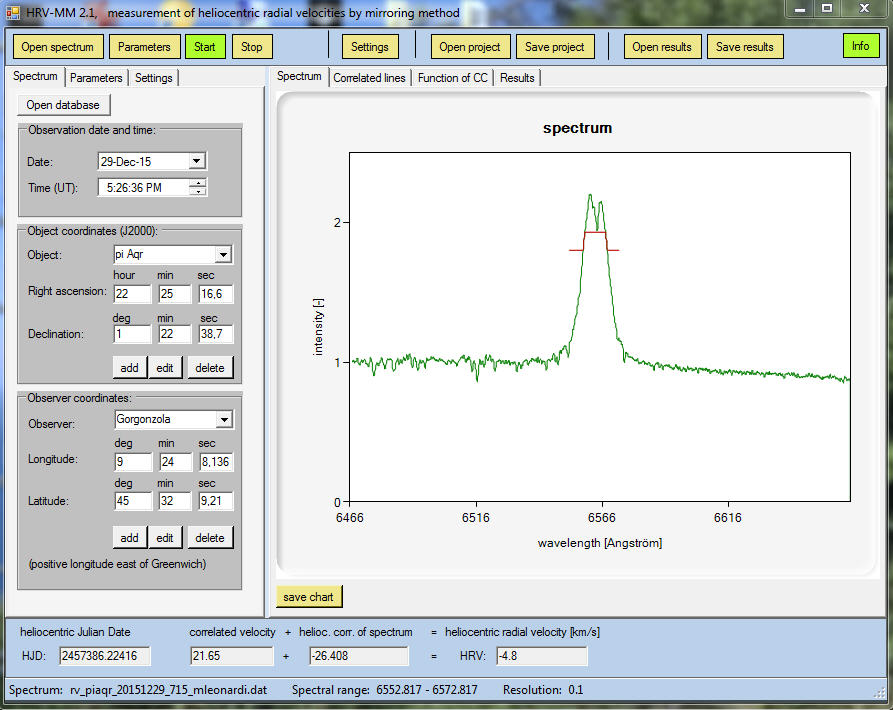893x710 pixels.
Task: Expand the Object dropdown showing pi Aqr
Action: point(223,255)
